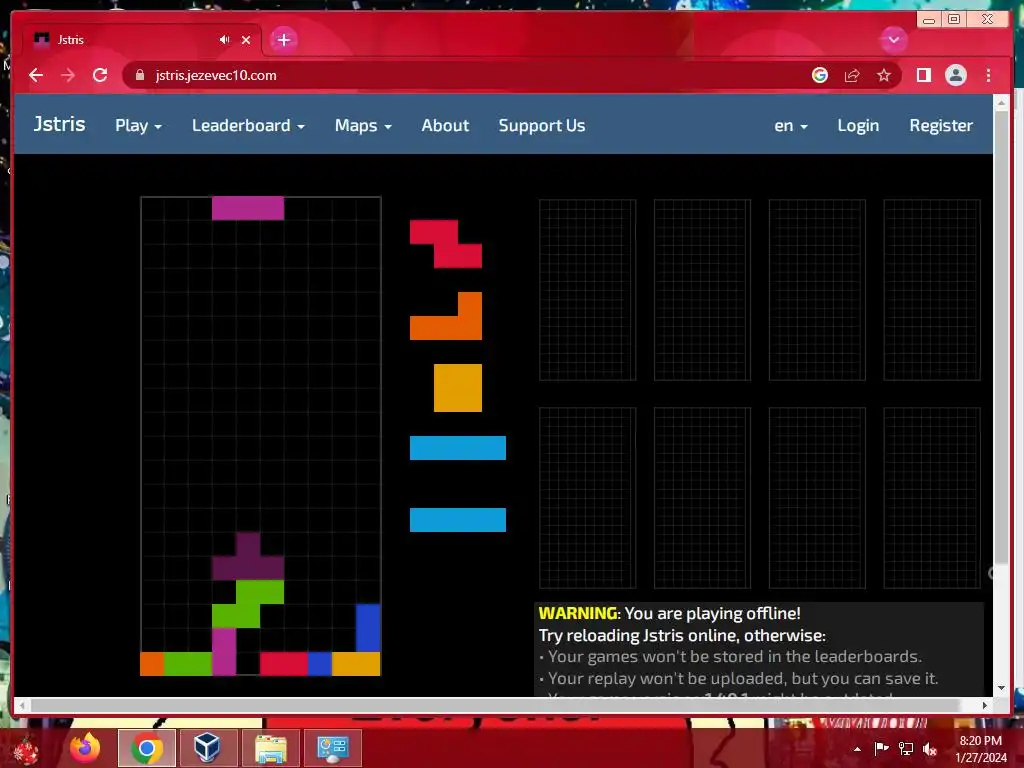Screen dimensions: 1024x768
Task: Go back using the browser back arrow
Action: point(36,75)
